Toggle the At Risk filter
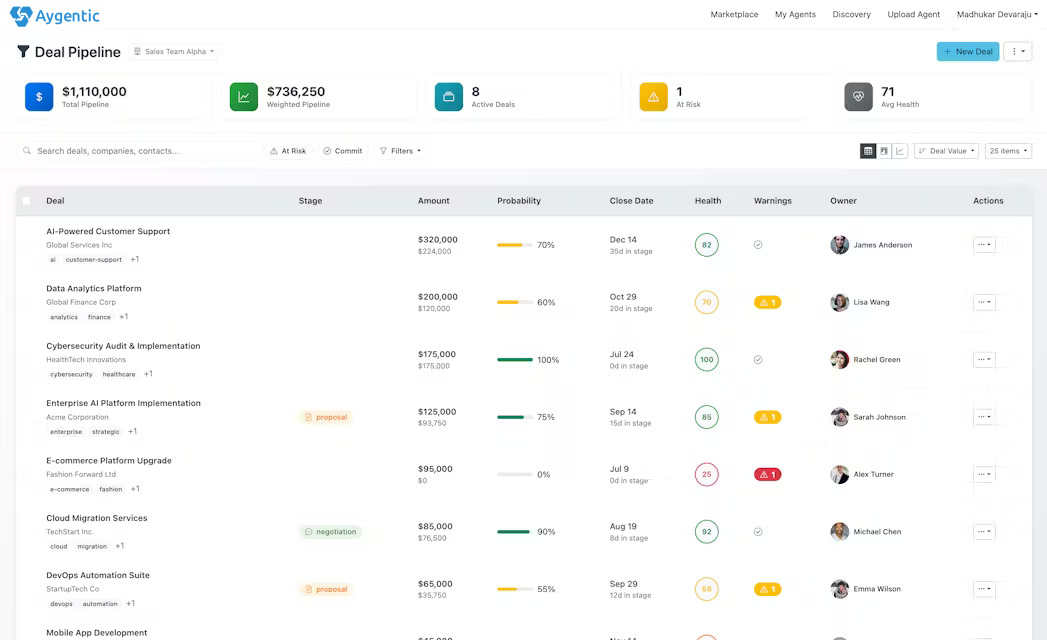This screenshot has height=640, width=1047. pos(288,151)
